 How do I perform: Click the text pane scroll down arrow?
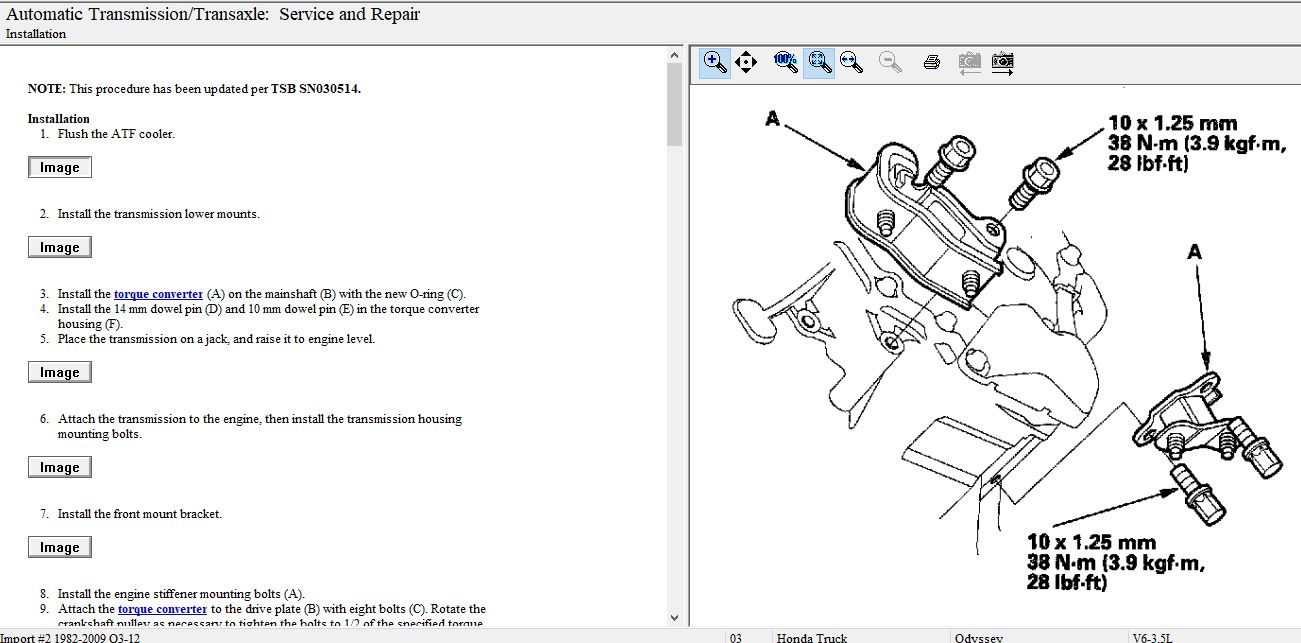tap(674, 618)
